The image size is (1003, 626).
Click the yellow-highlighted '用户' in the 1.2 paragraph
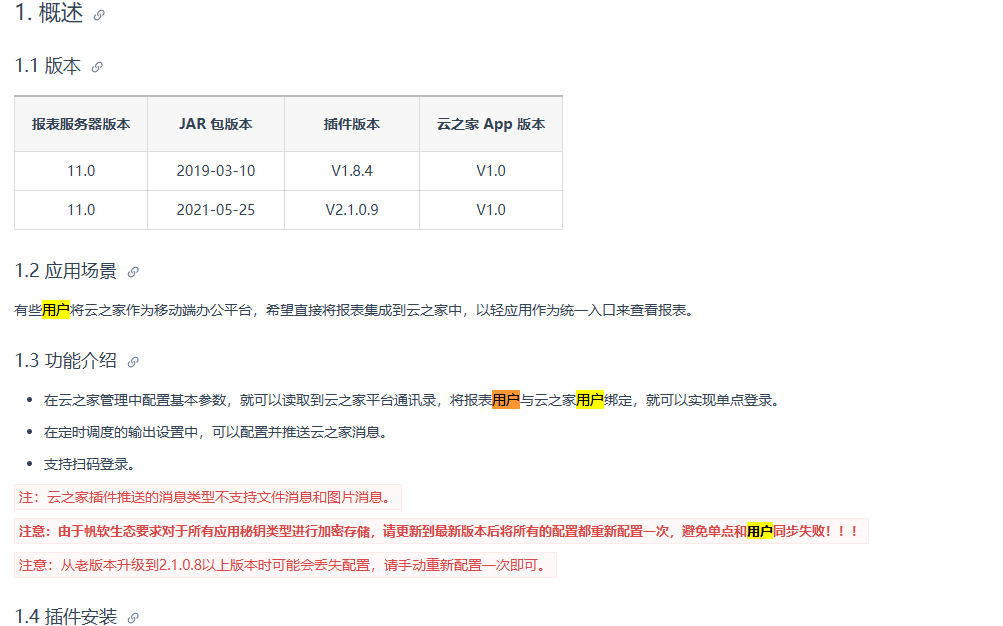click(x=56, y=310)
